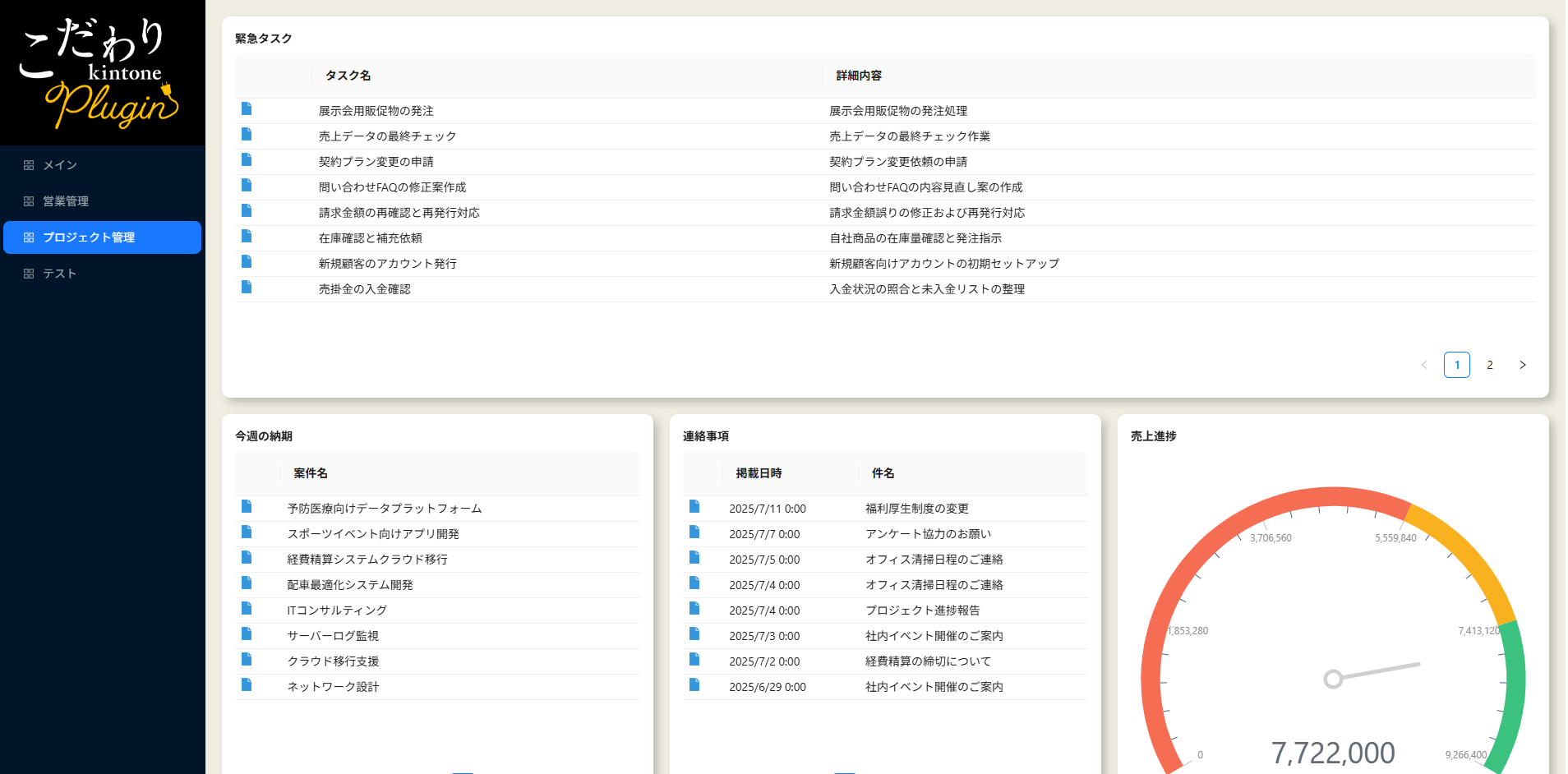Click the タスク名 column header
The image size is (1568, 774).
click(x=348, y=76)
